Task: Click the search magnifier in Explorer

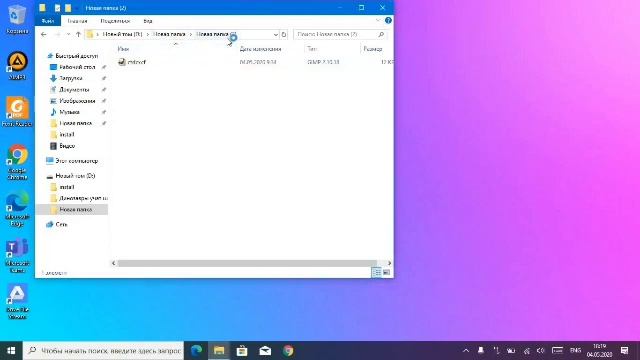Action: [x=381, y=35]
